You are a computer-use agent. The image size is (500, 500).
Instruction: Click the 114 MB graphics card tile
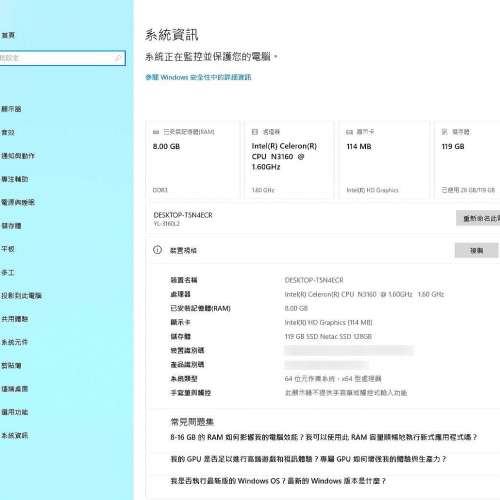point(383,160)
